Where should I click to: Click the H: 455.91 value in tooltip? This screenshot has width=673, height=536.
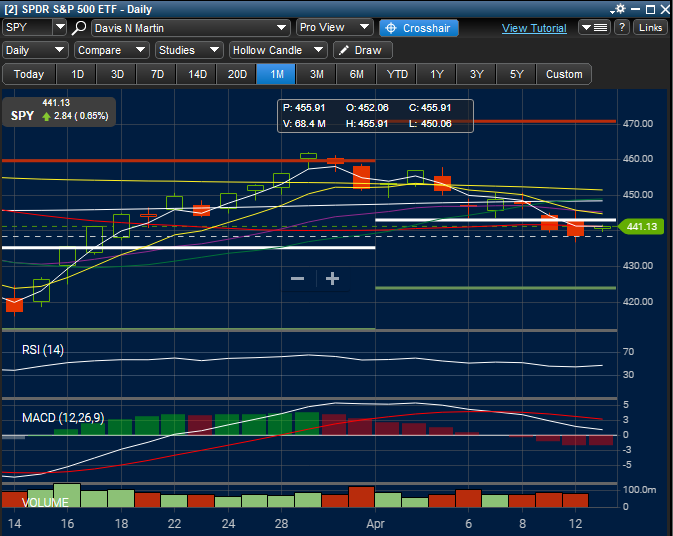[367, 124]
